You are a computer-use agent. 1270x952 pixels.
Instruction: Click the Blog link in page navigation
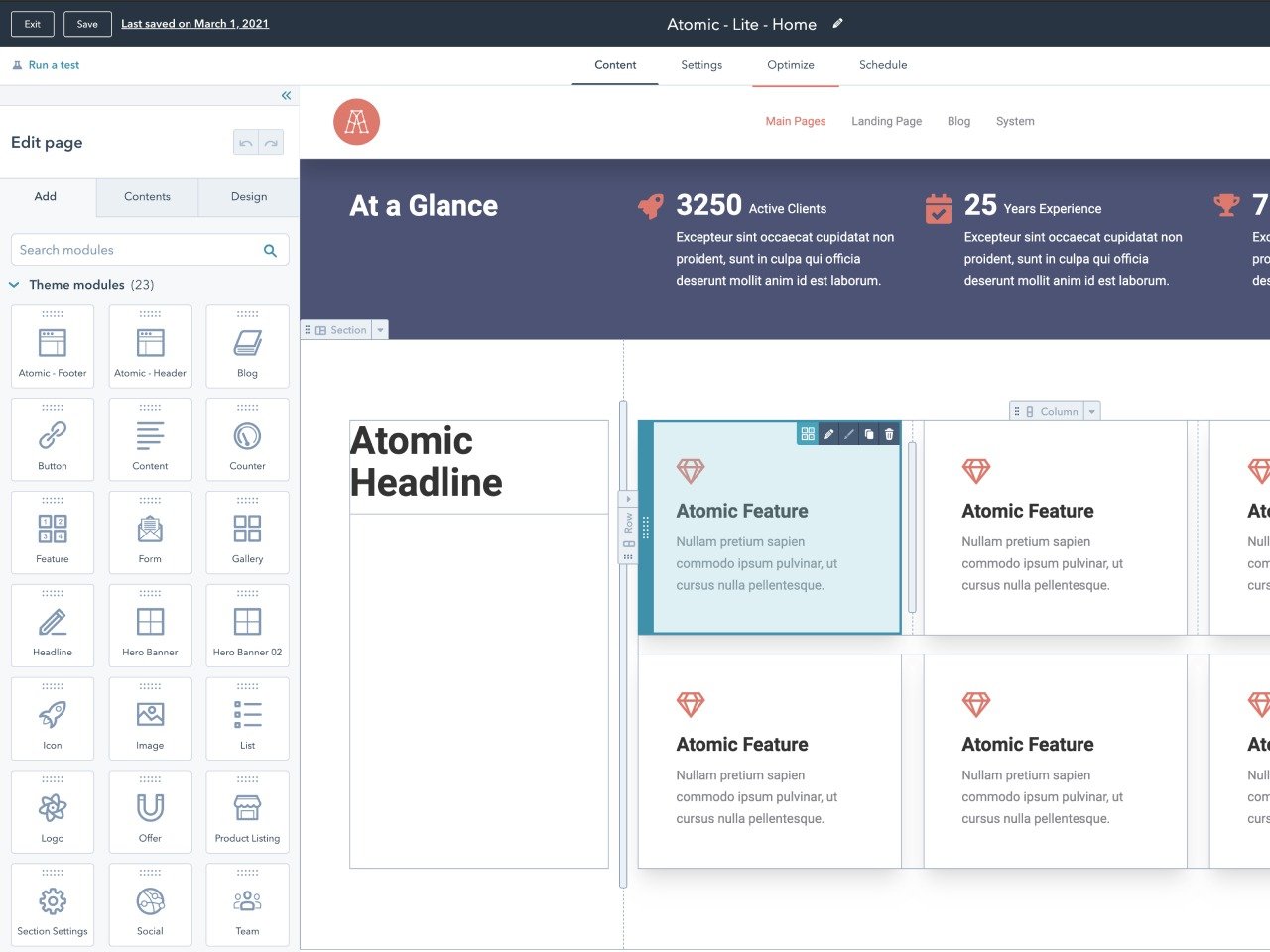coord(958,121)
